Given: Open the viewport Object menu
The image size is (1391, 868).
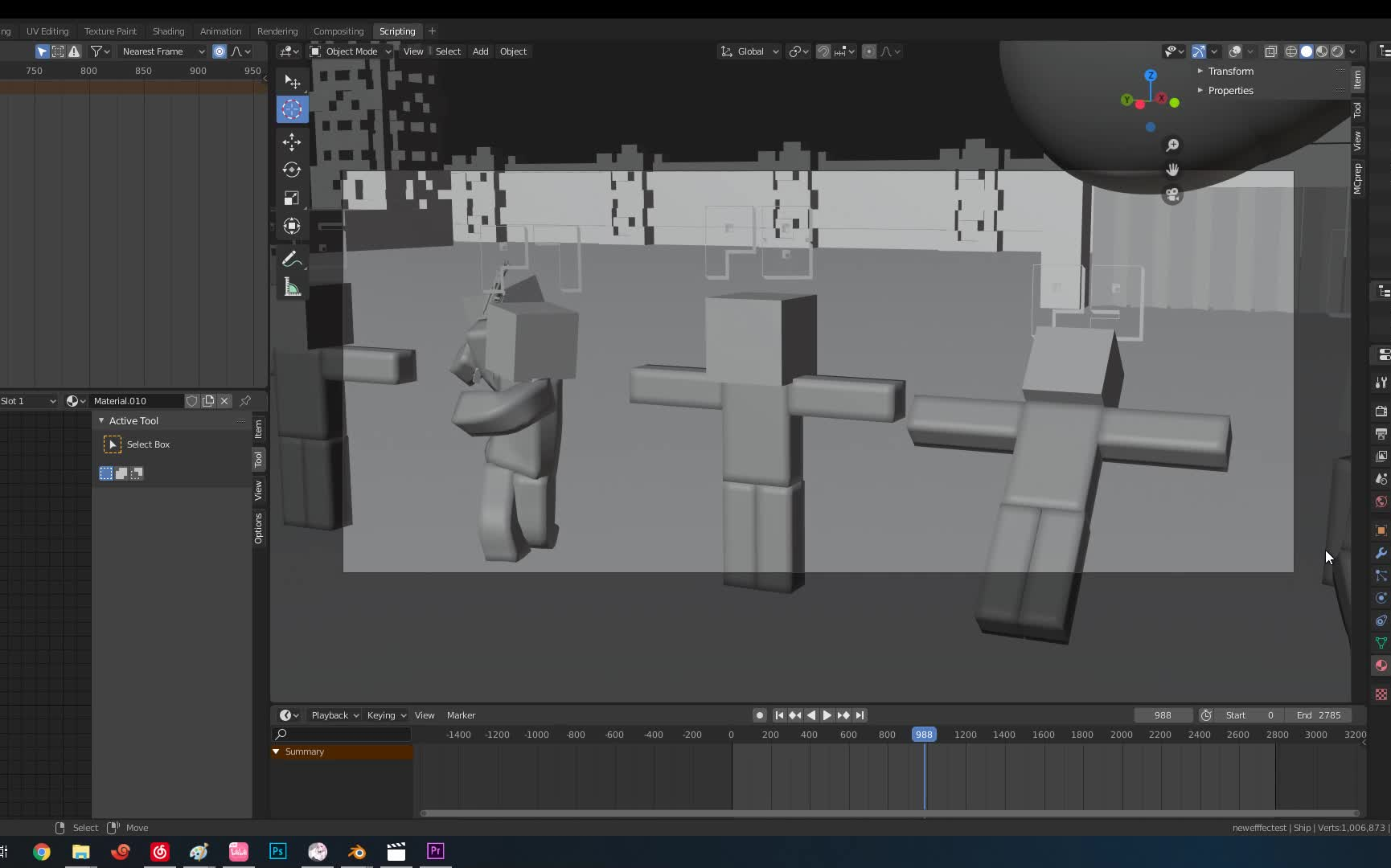Looking at the screenshot, I should [x=513, y=51].
